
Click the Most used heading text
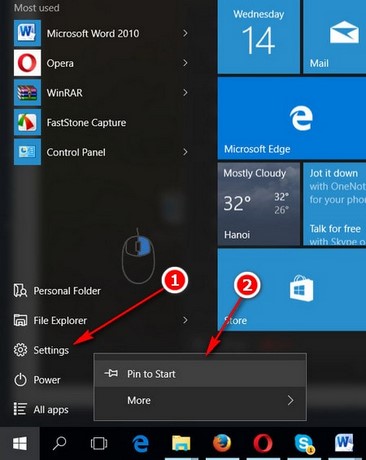pyautogui.click(x=37, y=8)
